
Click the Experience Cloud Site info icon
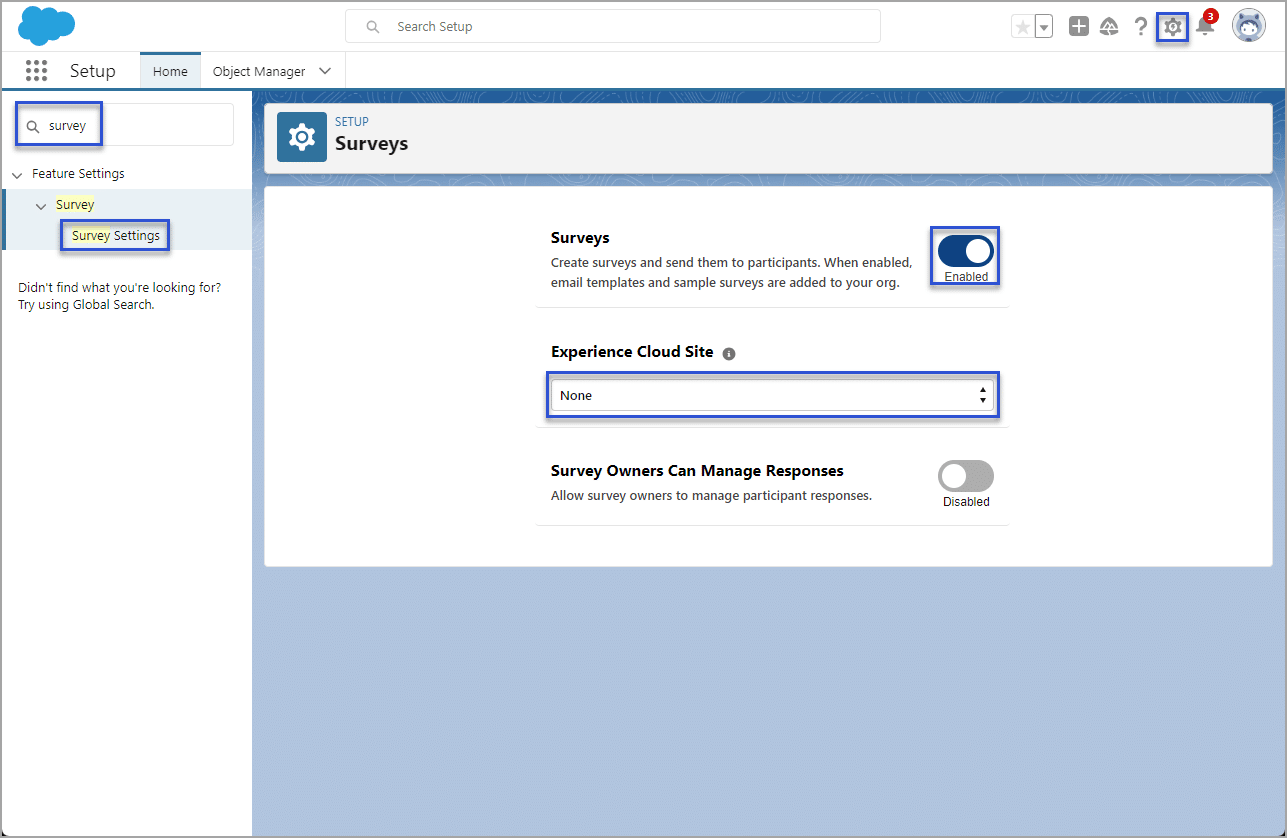[729, 353]
